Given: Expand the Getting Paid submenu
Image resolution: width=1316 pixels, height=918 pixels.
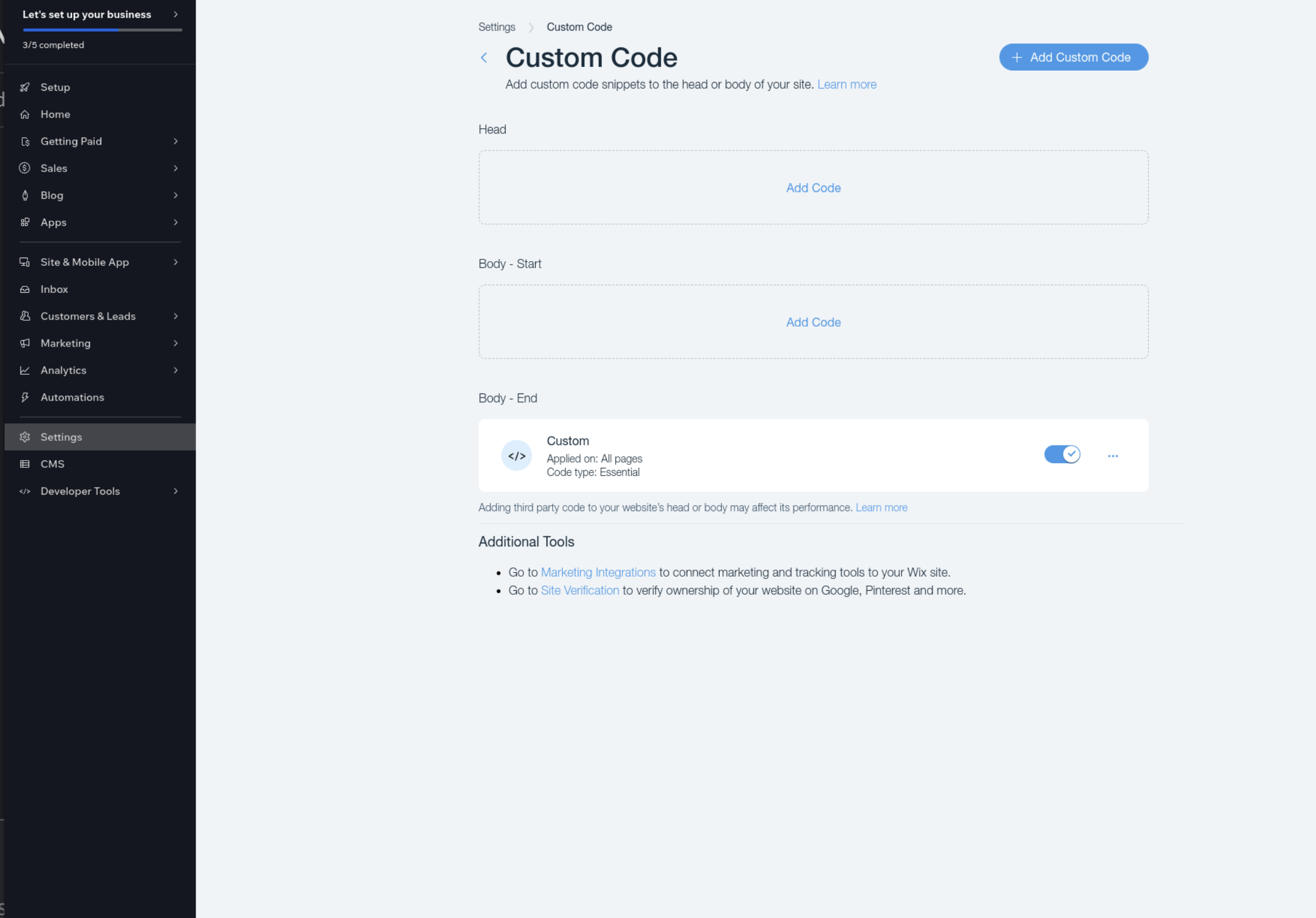Looking at the screenshot, I should 175,141.
